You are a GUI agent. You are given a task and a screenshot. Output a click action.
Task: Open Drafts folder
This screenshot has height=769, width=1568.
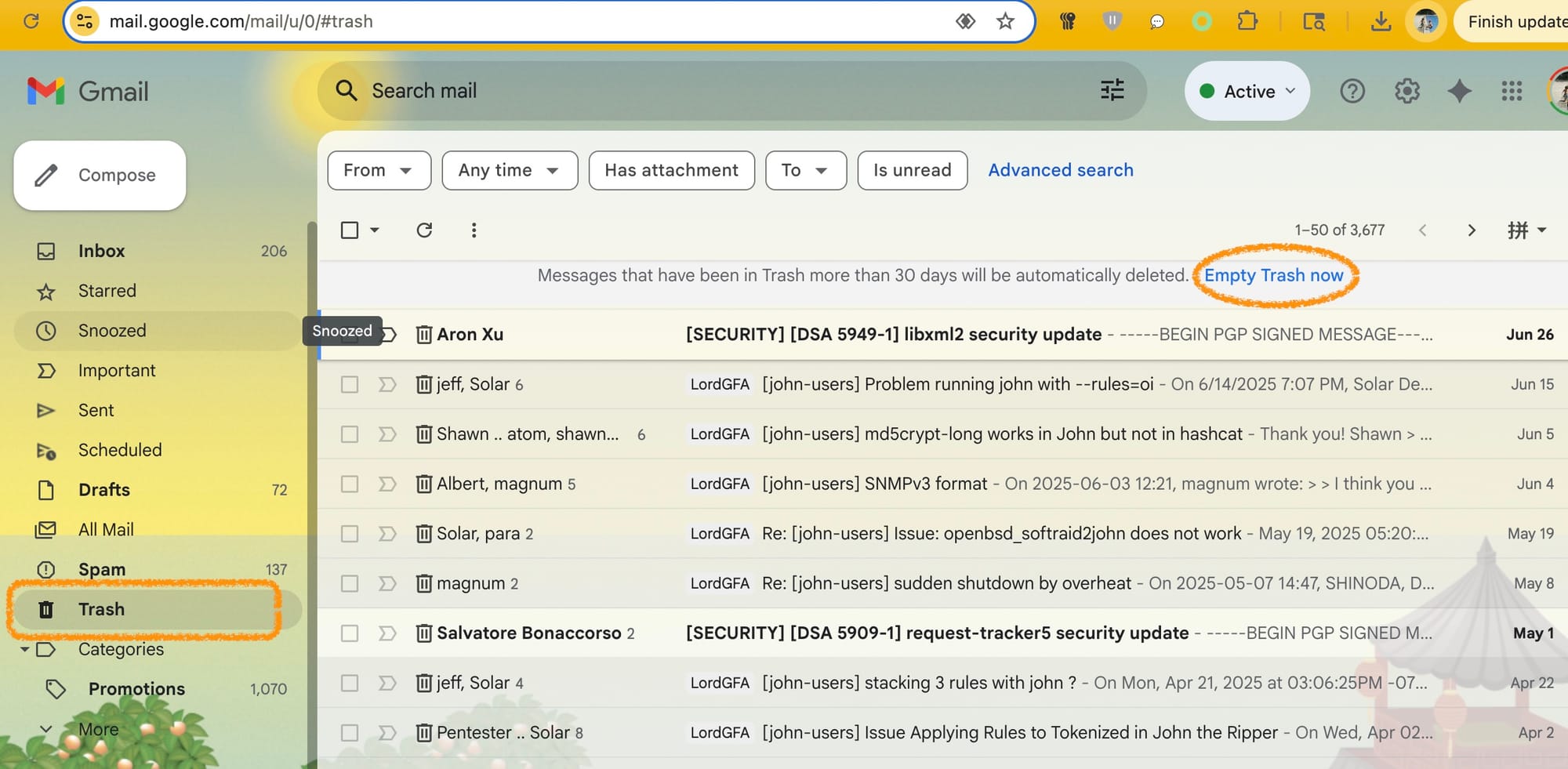point(157,490)
